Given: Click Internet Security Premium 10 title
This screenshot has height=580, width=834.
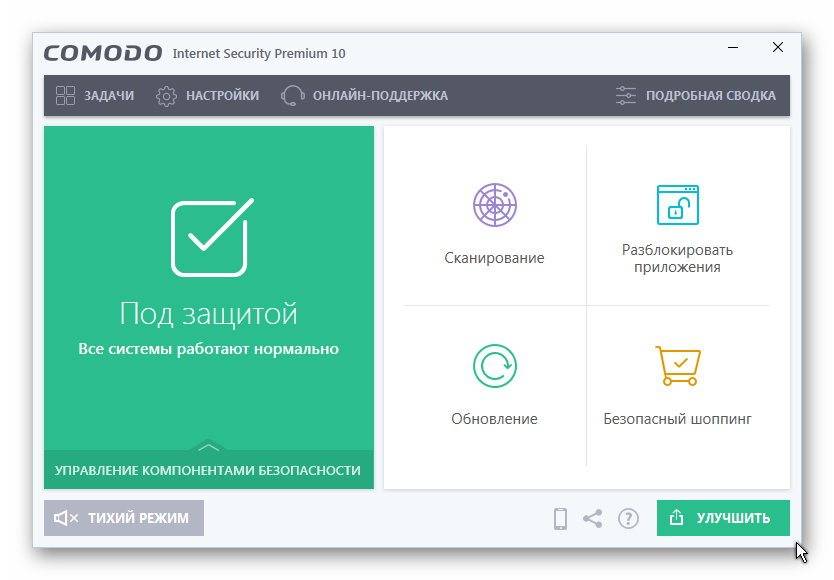Looking at the screenshot, I should click(x=259, y=54).
